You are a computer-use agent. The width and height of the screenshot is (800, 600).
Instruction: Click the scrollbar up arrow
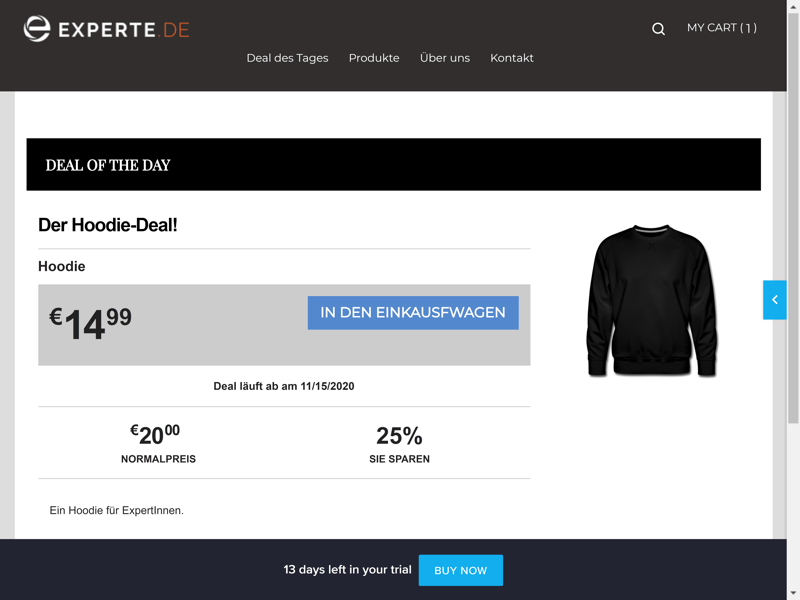(x=793, y=6)
